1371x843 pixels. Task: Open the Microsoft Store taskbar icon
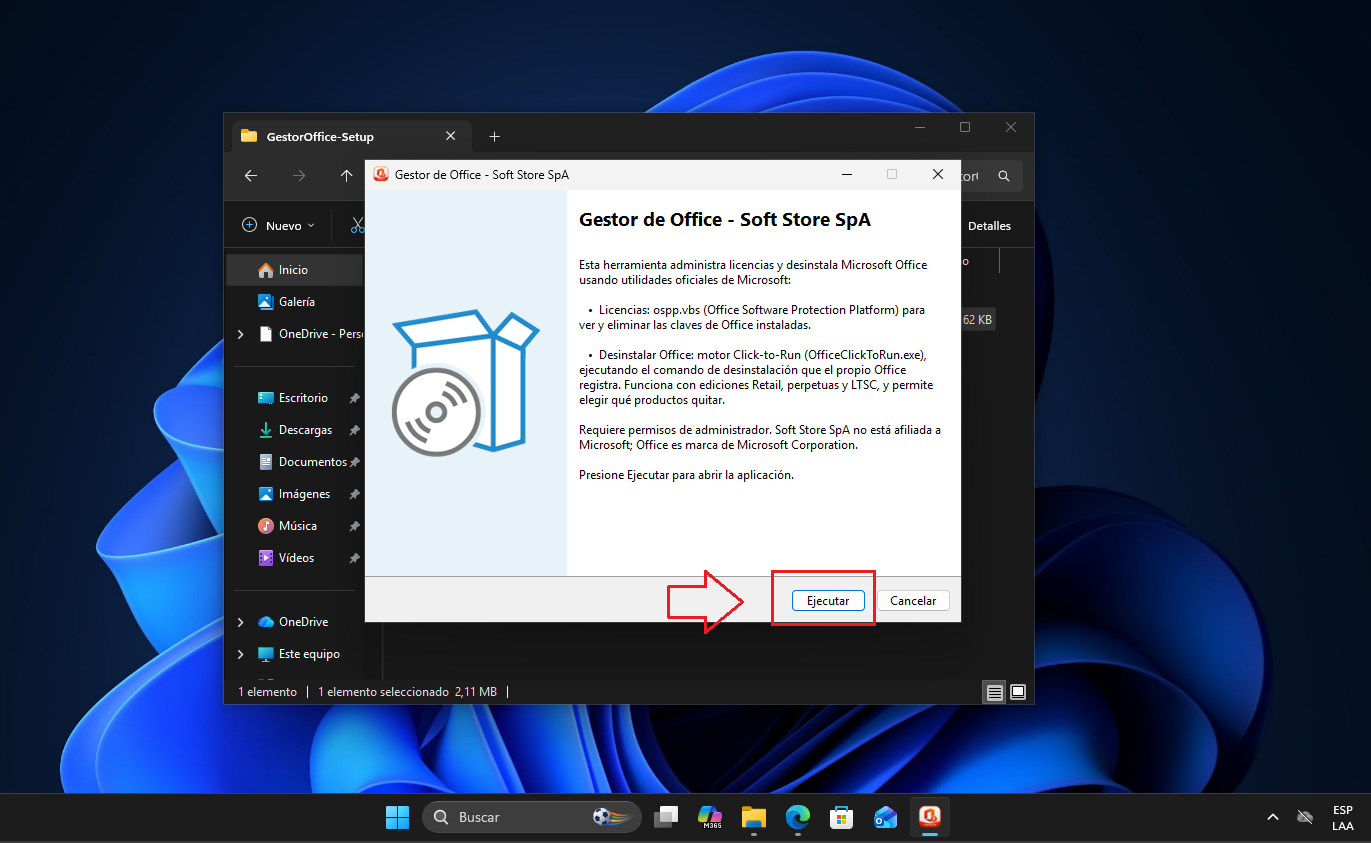point(841,817)
